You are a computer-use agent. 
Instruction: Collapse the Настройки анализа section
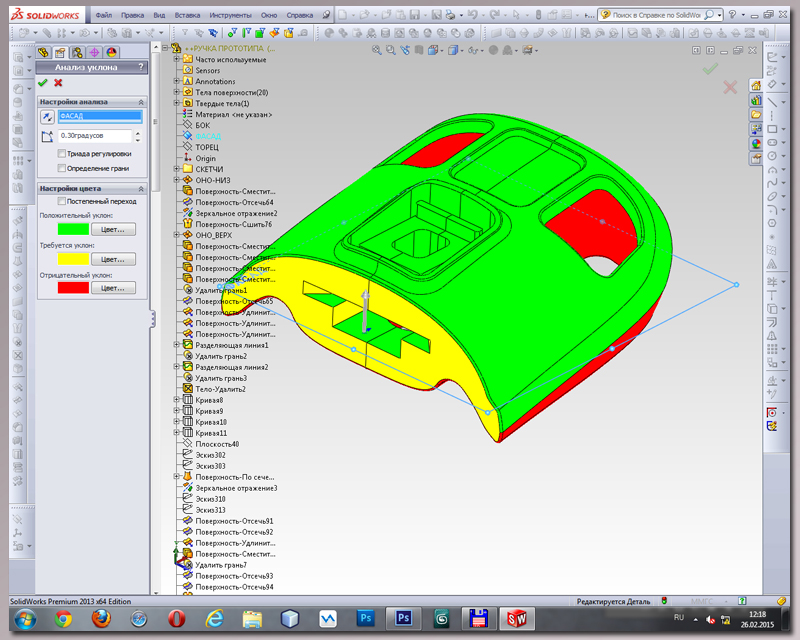click(x=140, y=102)
